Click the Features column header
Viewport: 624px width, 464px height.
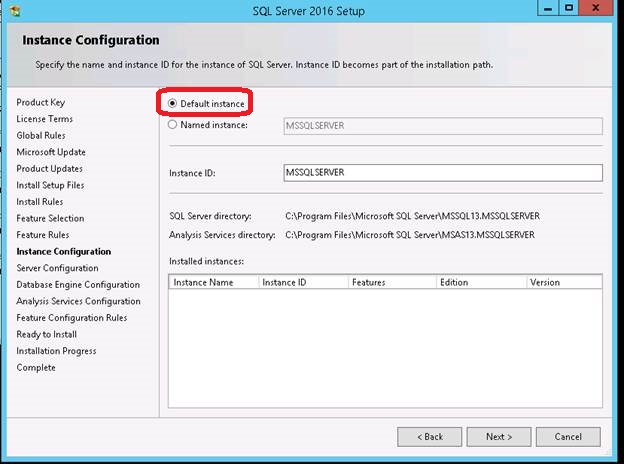pos(392,282)
